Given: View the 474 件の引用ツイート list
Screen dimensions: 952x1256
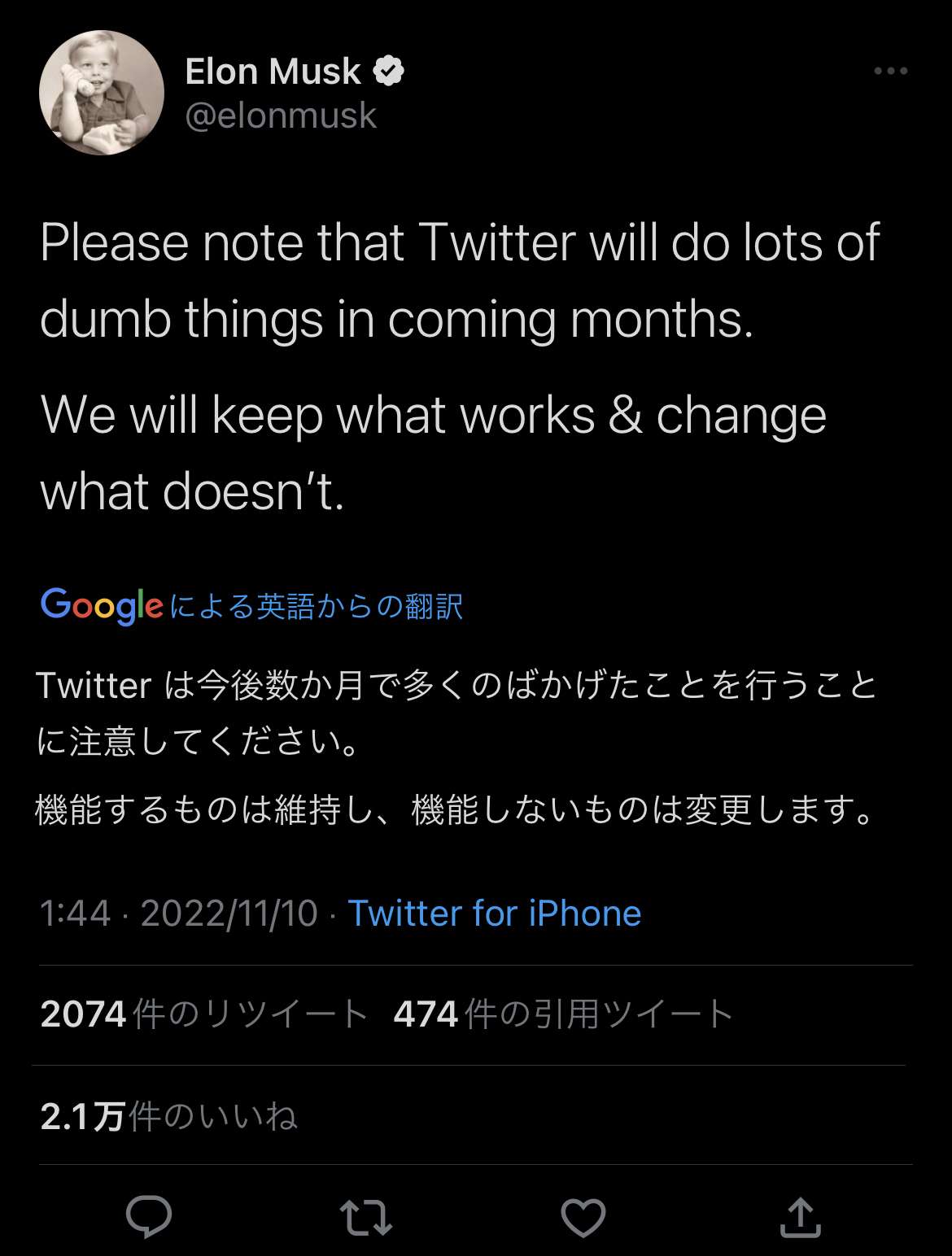Looking at the screenshot, I should coord(563,1014).
